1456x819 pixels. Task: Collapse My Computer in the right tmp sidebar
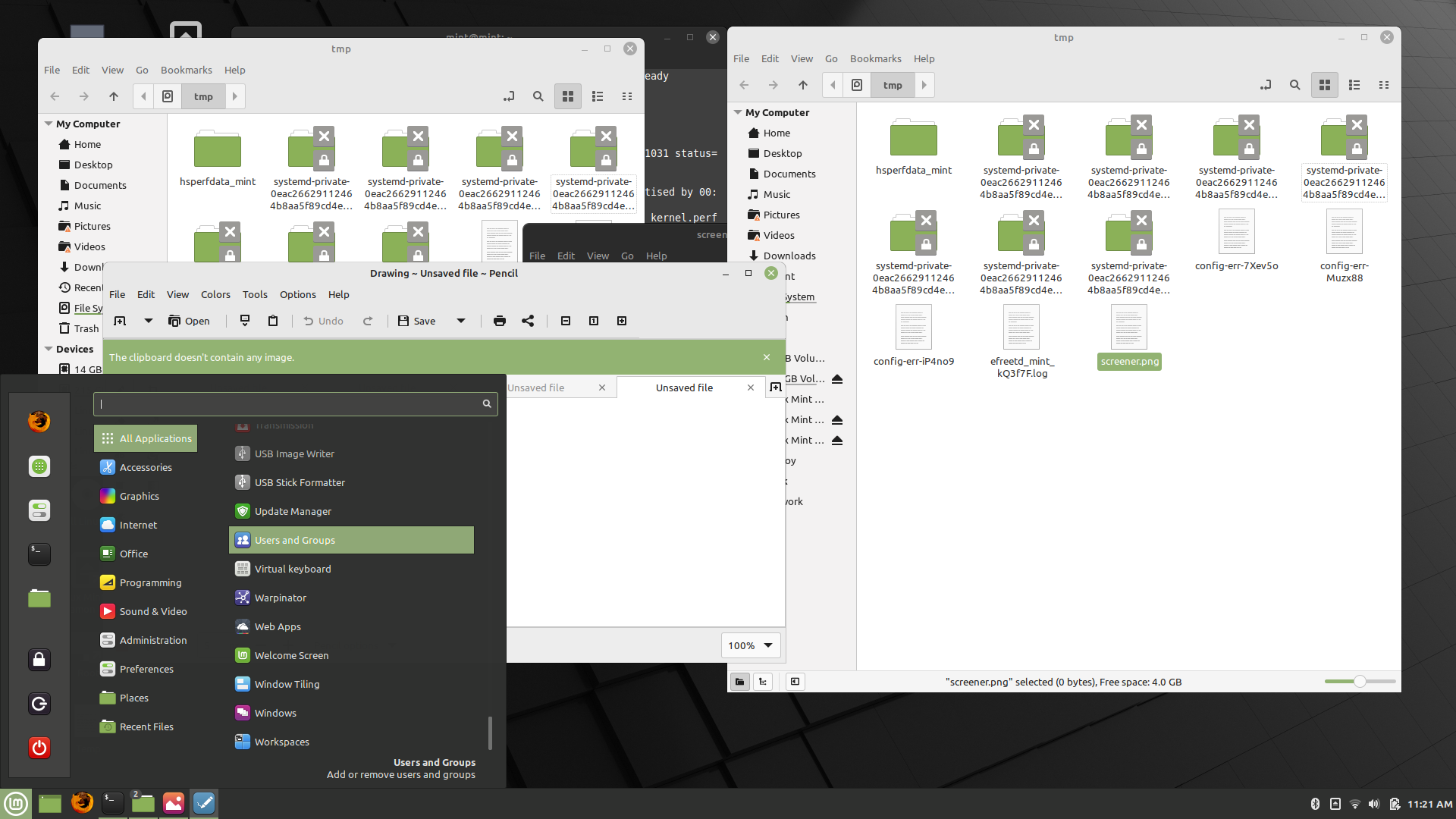738,112
